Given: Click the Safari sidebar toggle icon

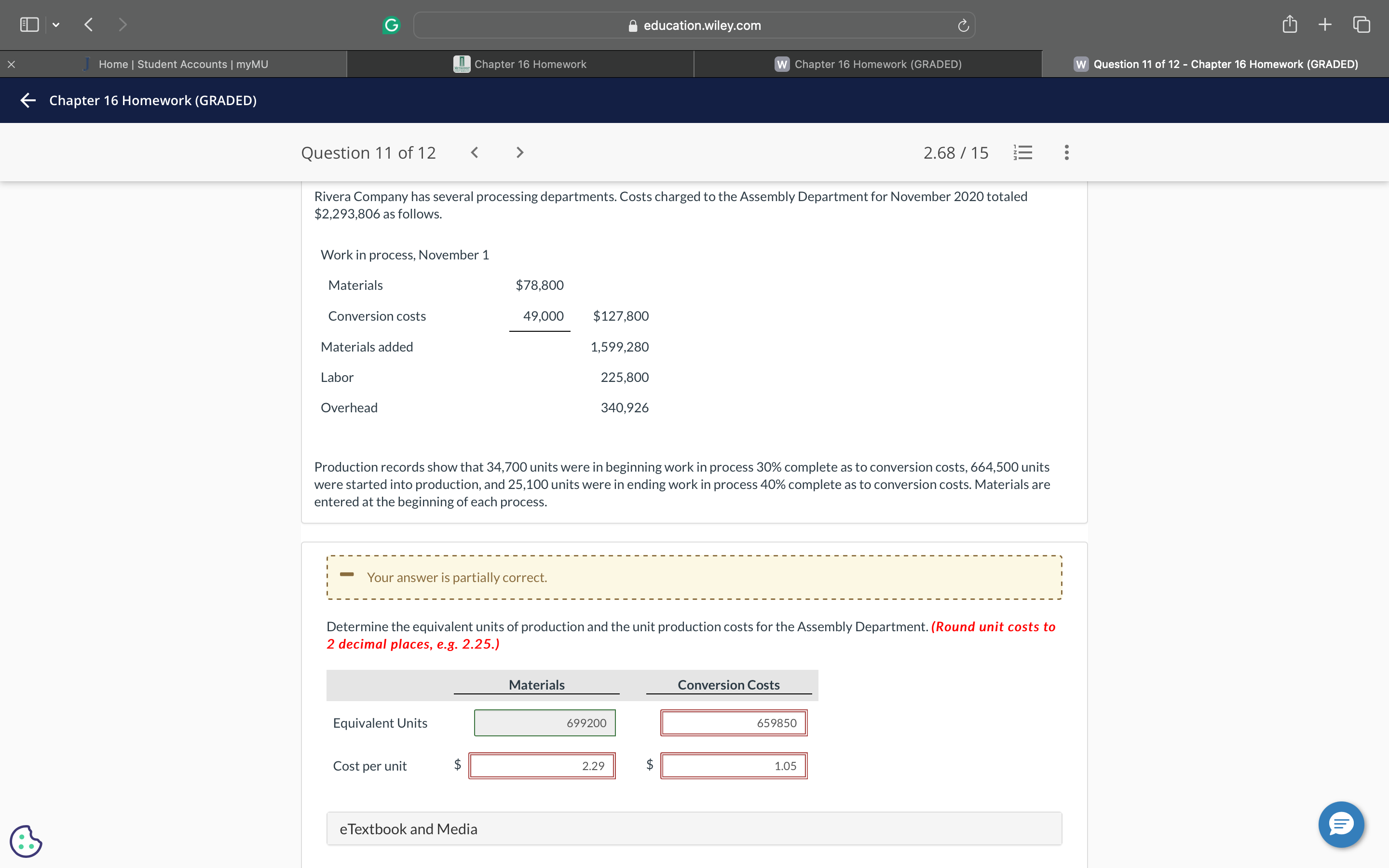Looking at the screenshot, I should click(x=29, y=25).
